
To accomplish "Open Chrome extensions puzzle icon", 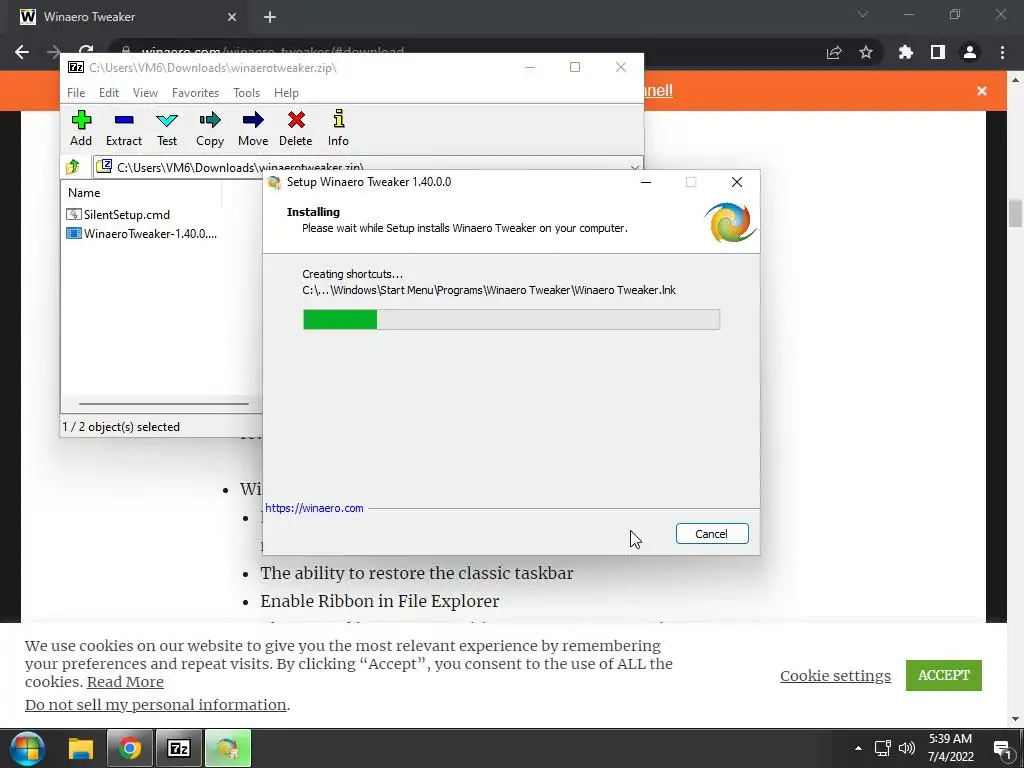I will point(905,52).
